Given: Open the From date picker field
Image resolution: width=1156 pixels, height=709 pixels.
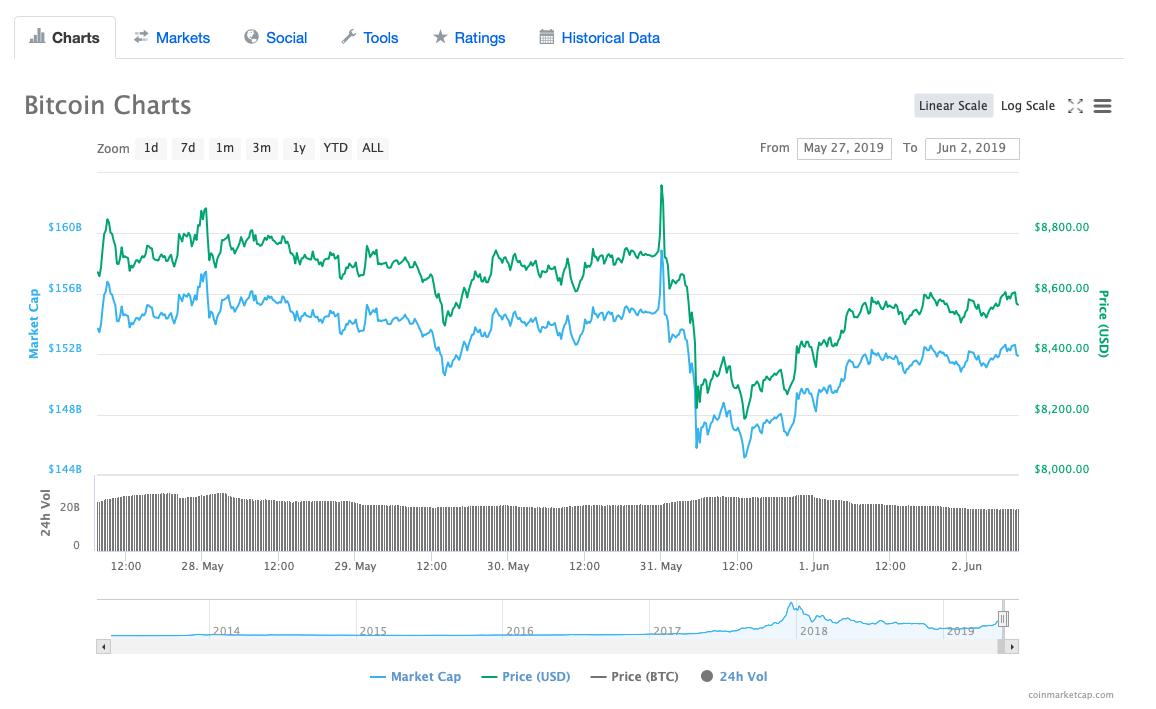Looking at the screenshot, I should [x=844, y=148].
